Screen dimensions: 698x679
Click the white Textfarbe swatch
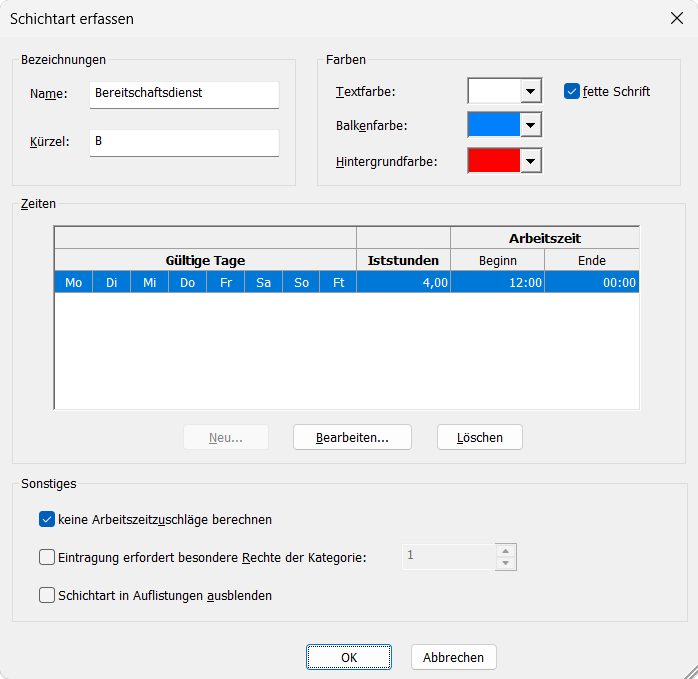click(494, 91)
